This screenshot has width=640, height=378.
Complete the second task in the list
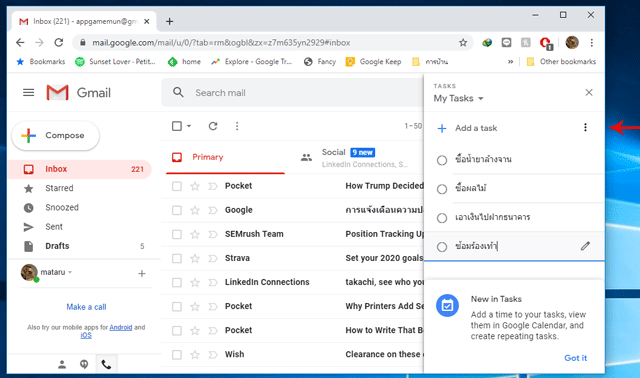[x=442, y=189]
